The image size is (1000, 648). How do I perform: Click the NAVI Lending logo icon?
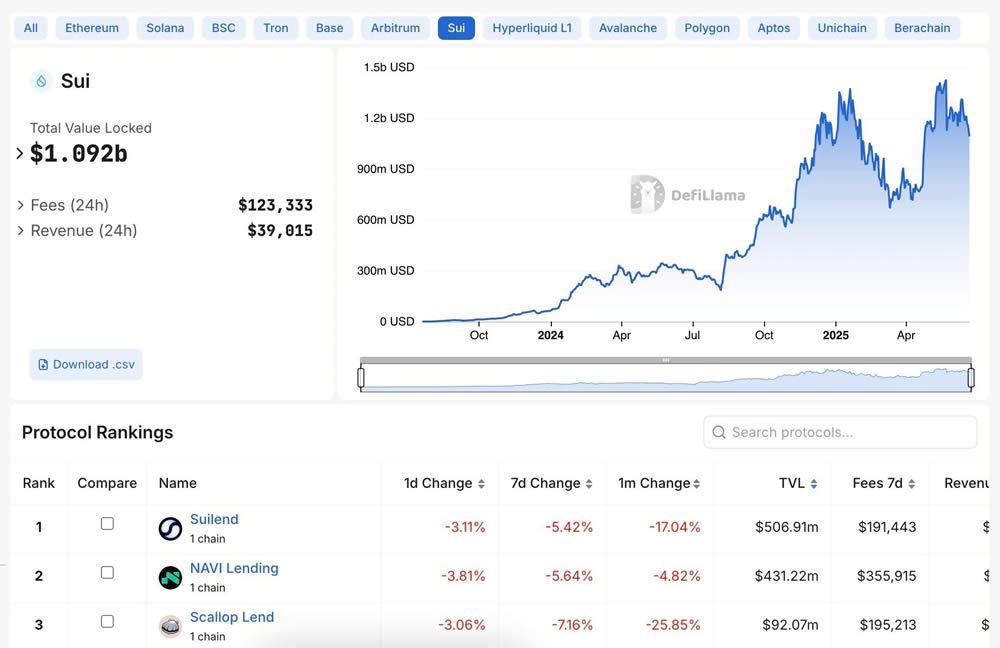pos(170,577)
